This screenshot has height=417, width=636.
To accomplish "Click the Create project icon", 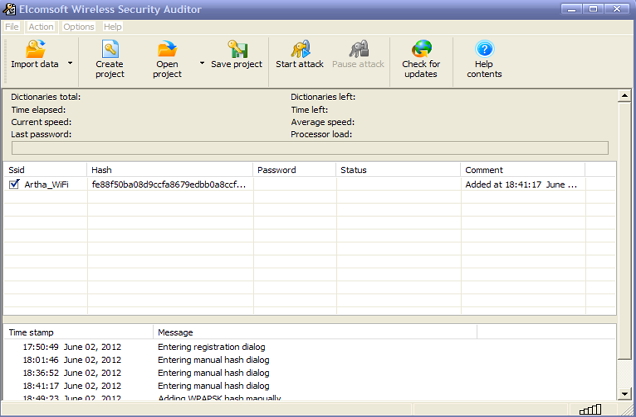I will tap(110, 49).
